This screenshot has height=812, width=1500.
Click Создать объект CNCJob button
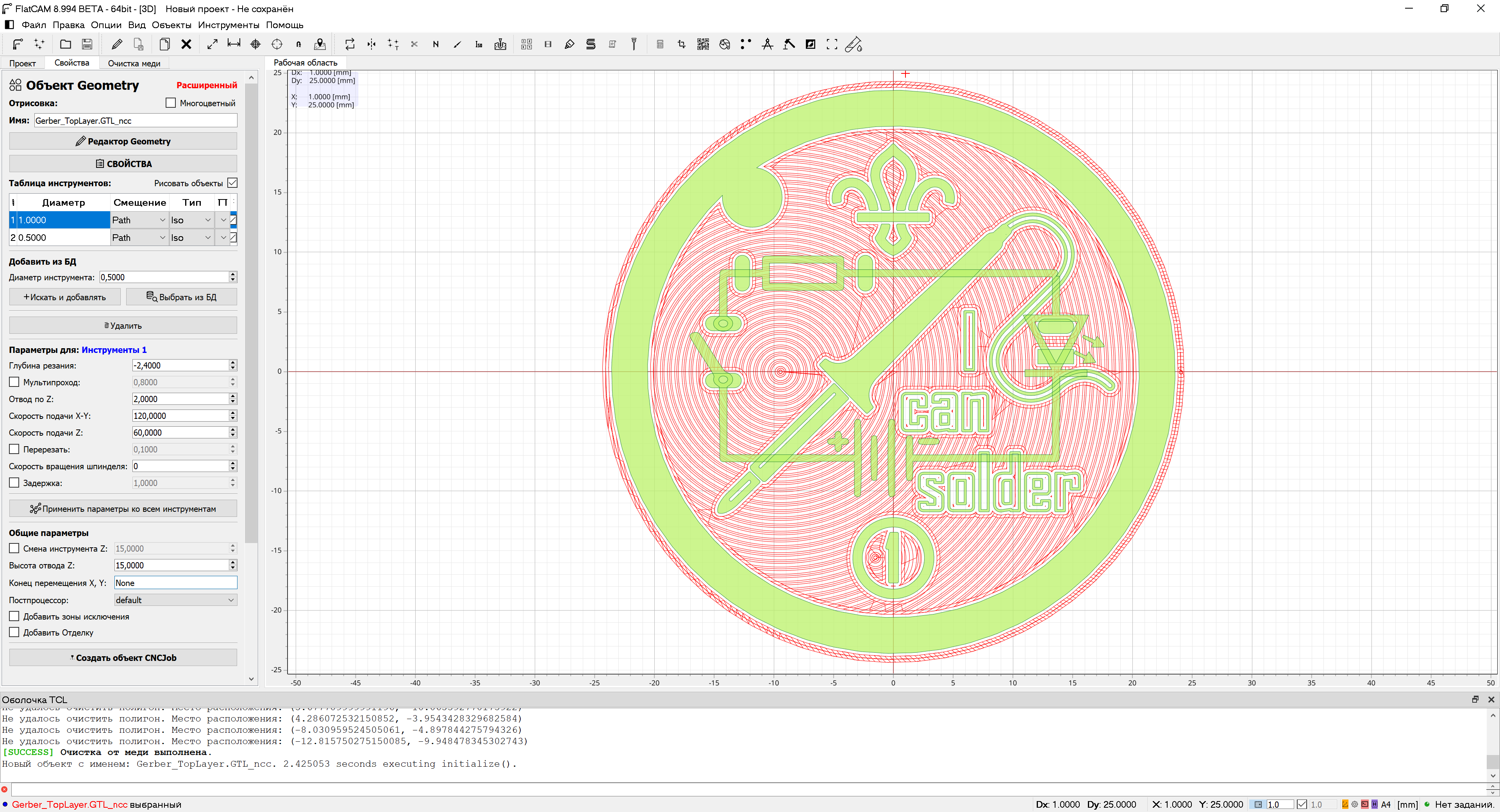pyautogui.click(x=123, y=658)
